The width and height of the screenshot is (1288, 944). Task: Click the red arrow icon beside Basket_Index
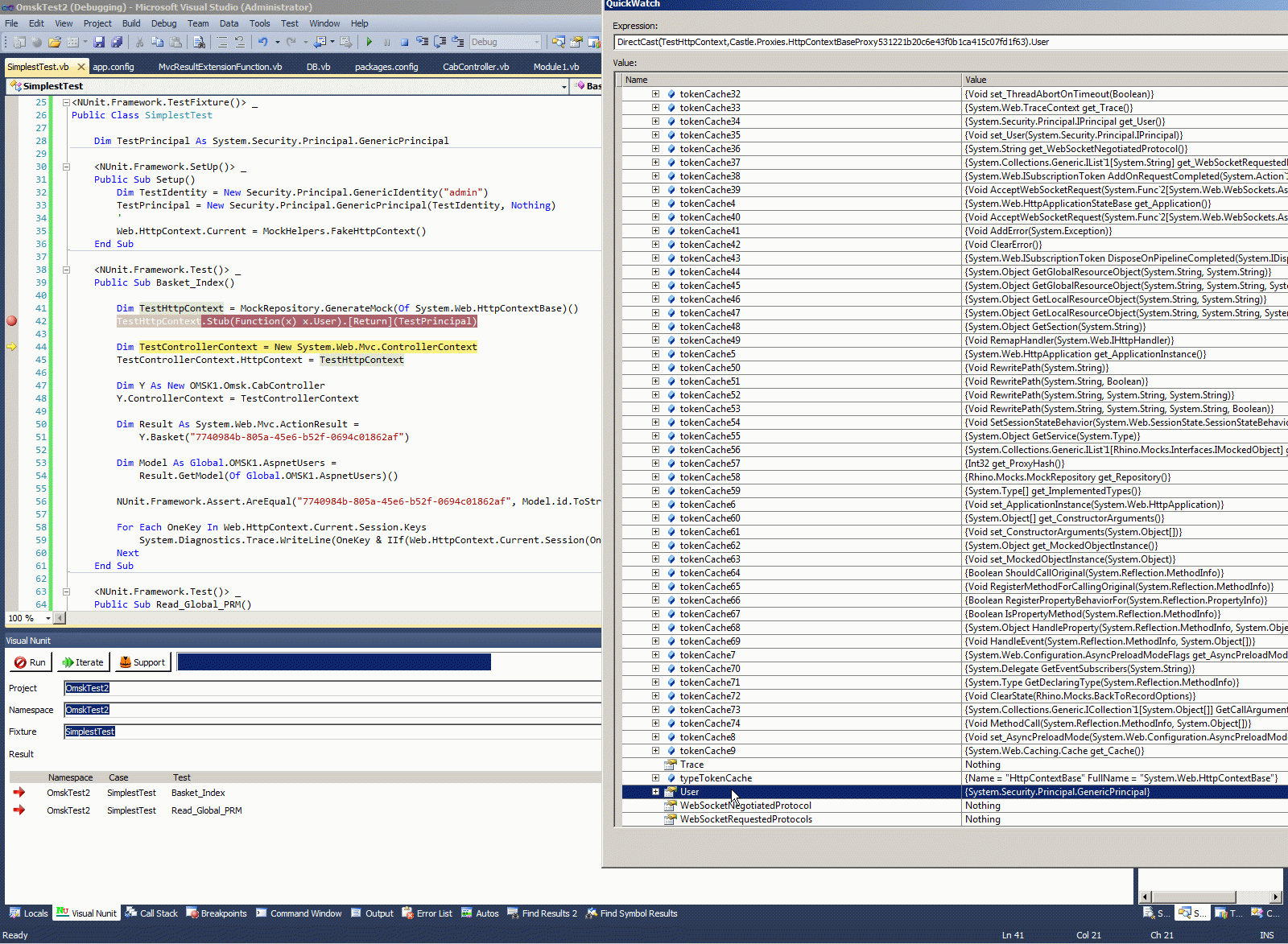(19, 793)
